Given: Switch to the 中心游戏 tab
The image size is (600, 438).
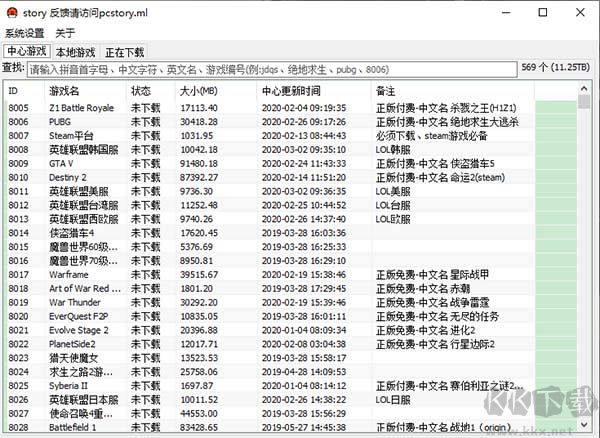Looking at the screenshot, I should (x=27, y=51).
